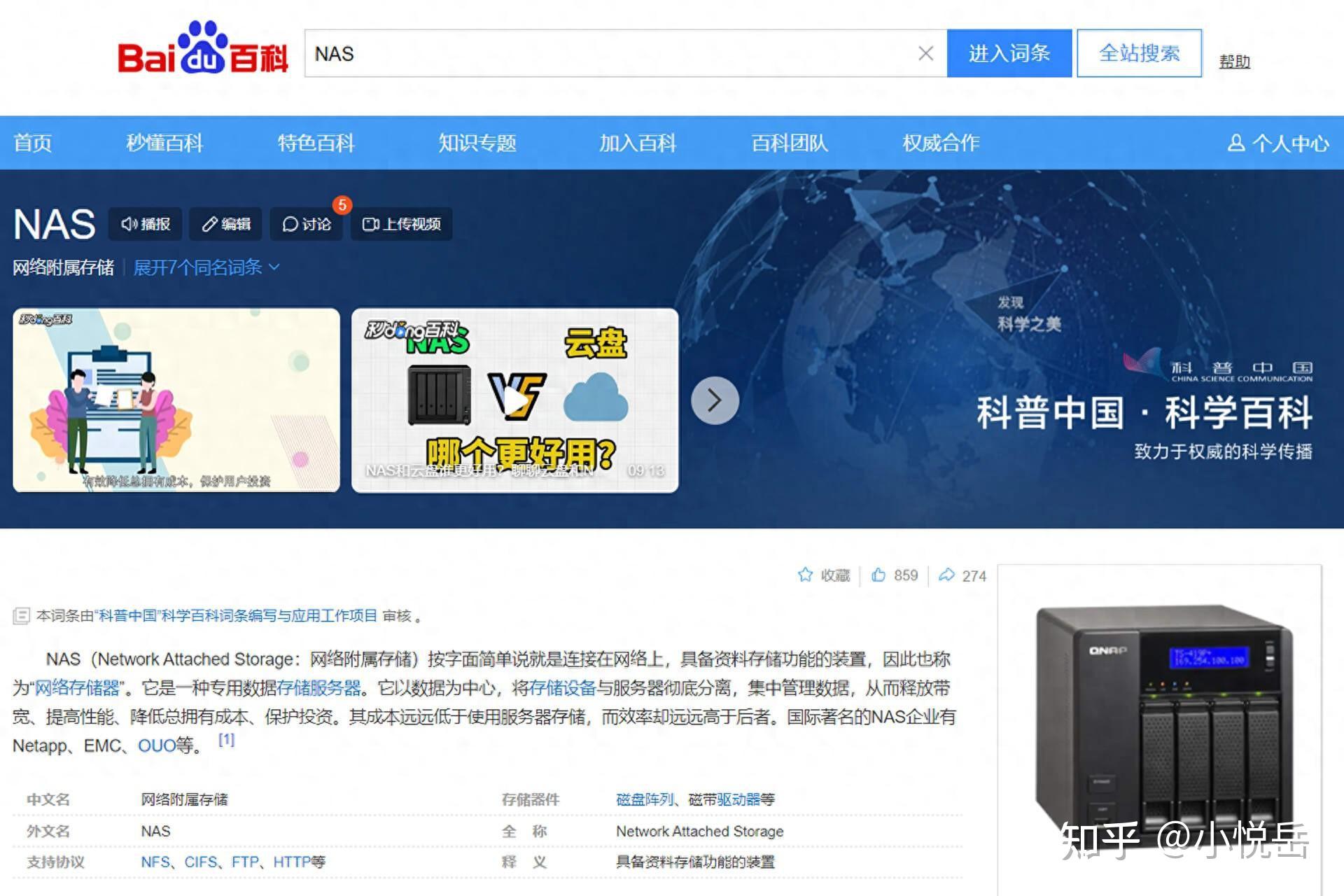The height and width of the screenshot is (896, 1344).
Task: Open the 秒懂百科 nav tab
Action: point(164,143)
